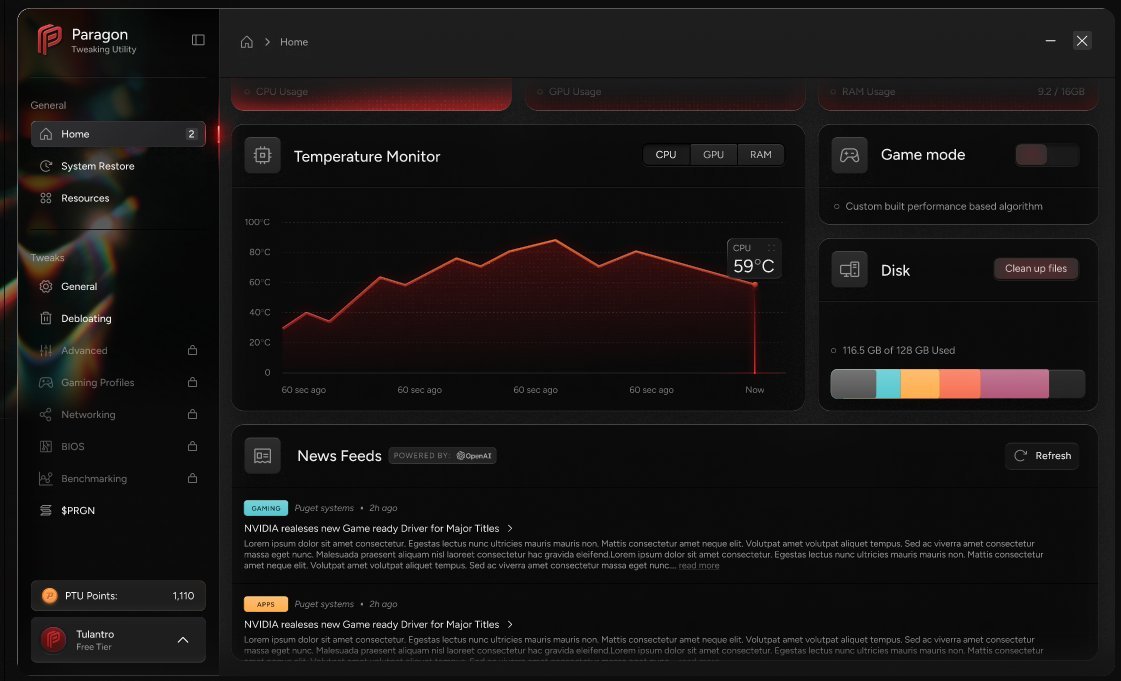Screen dimensions: 1121x681
Task: Click the Debloating trash icon
Action: point(46,319)
